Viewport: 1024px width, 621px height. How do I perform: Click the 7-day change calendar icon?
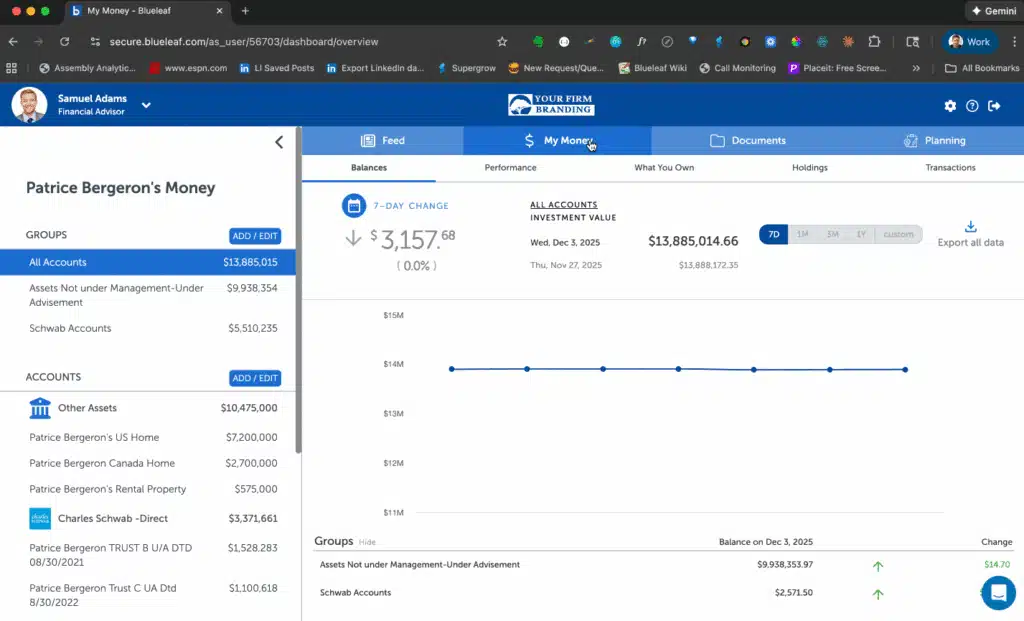[x=354, y=206]
